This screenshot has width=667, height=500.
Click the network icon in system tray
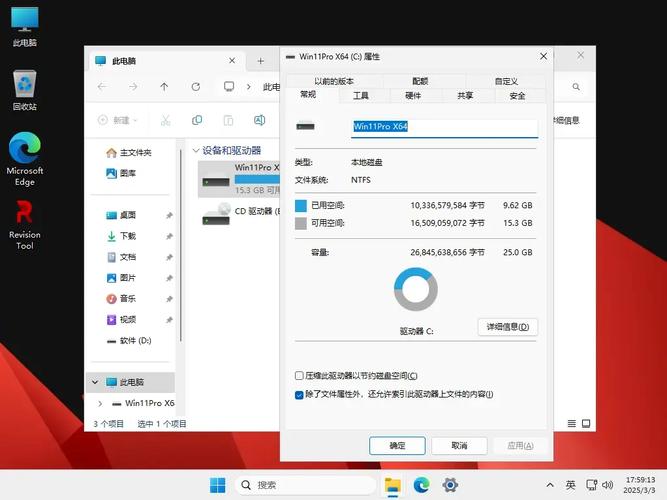pos(592,485)
